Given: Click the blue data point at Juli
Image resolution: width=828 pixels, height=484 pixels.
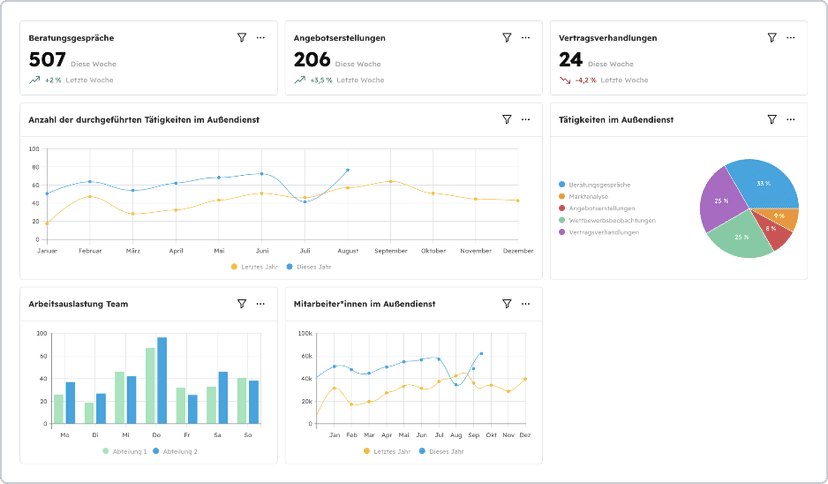Looking at the screenshot, I should [x=305, y=202].
